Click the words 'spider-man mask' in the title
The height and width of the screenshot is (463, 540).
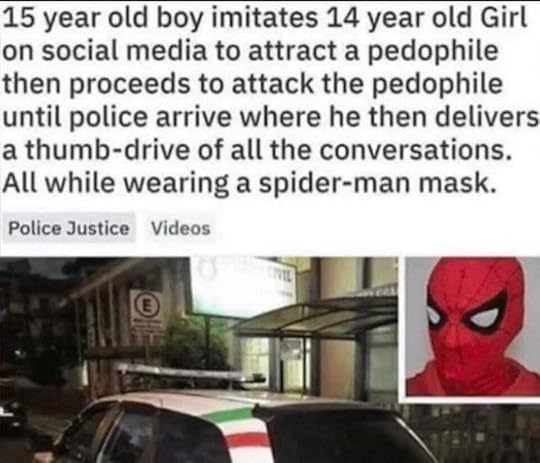click(374, 183)
